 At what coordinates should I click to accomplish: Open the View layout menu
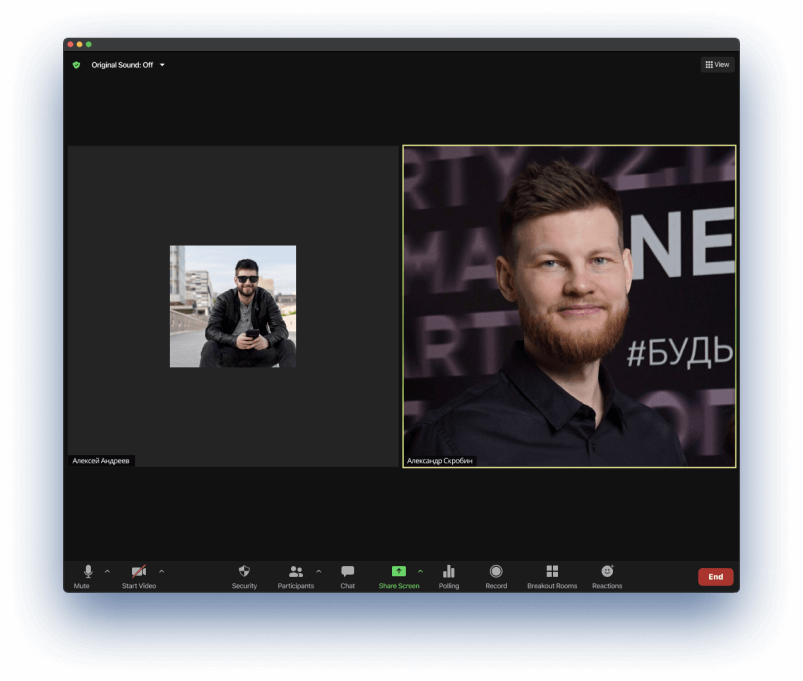(717, 65)
